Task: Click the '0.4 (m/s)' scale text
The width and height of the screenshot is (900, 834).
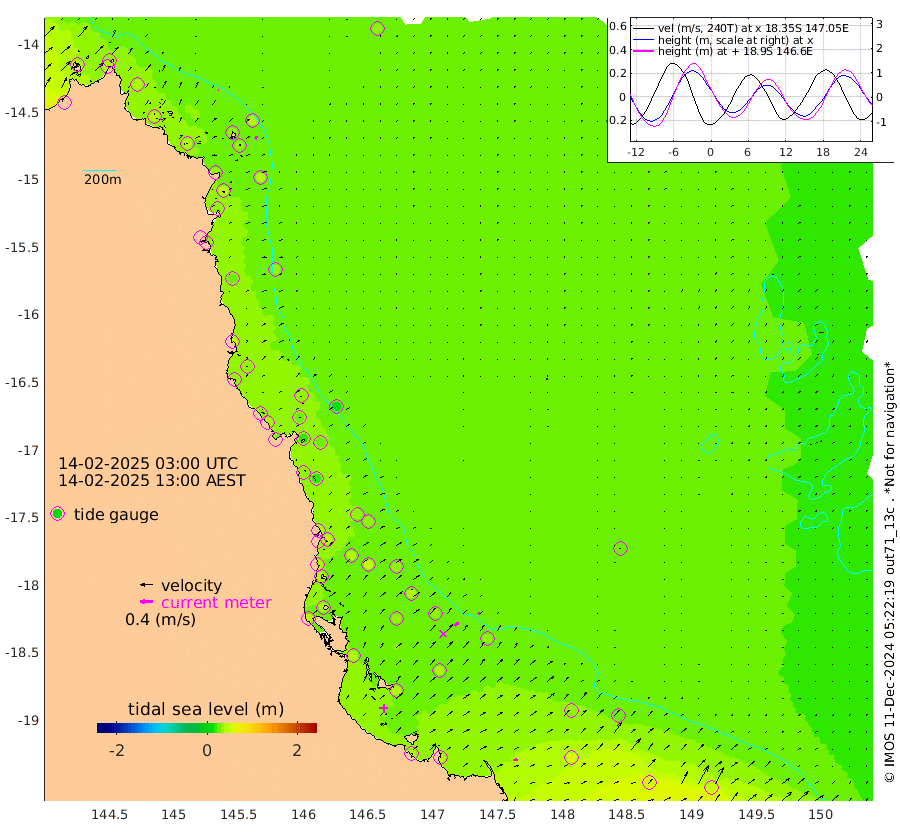Action: pos(160,619)
